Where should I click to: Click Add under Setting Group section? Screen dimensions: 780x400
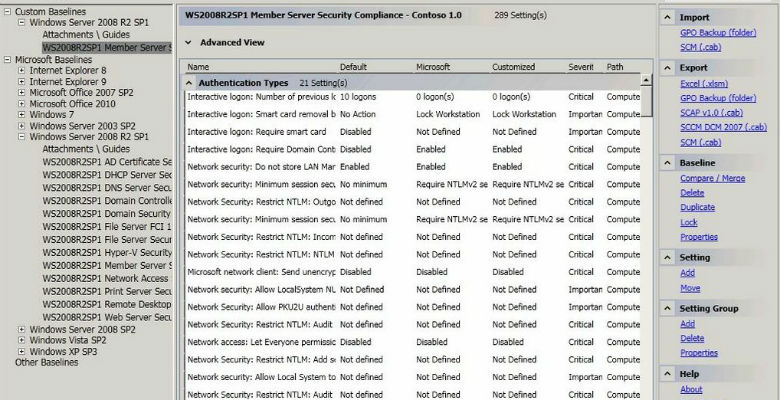(687, 324)
